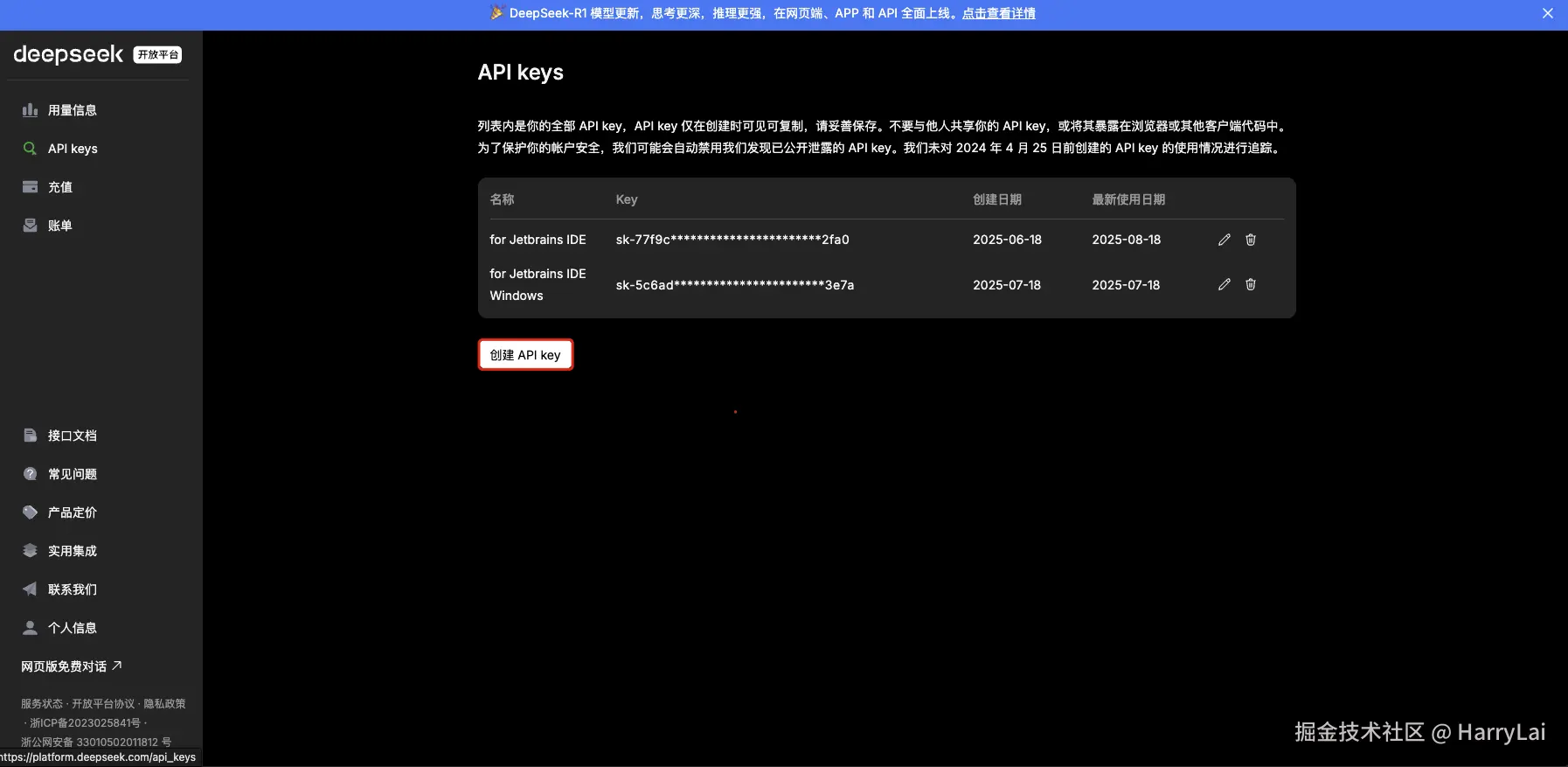Dismiss the top announcement banner
This screenshot has width=1568, height=767.
pos(1548,13)
